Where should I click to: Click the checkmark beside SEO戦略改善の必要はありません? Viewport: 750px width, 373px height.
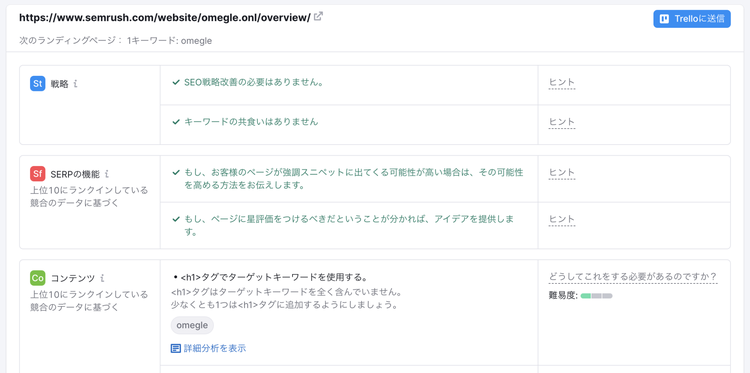click(x=176, y=82)
